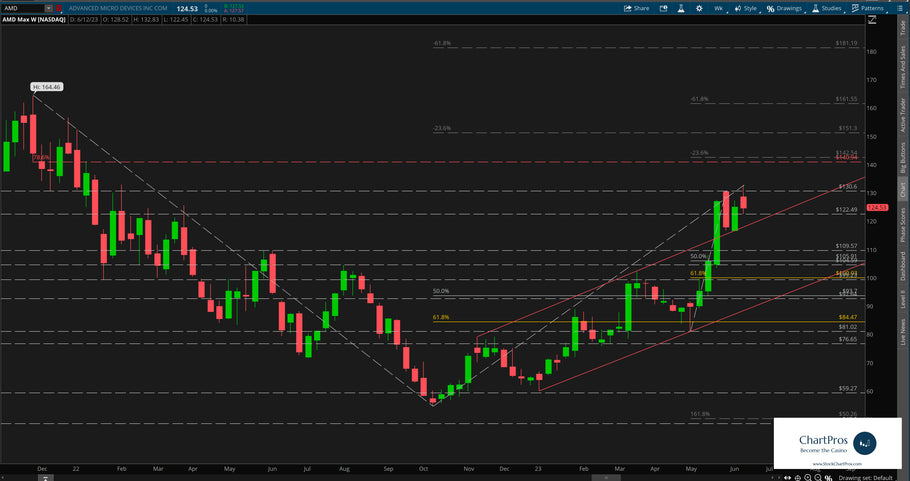The image size is (910, 481).
Task: Click the $81.02 price level label
Action: (848, 327)
